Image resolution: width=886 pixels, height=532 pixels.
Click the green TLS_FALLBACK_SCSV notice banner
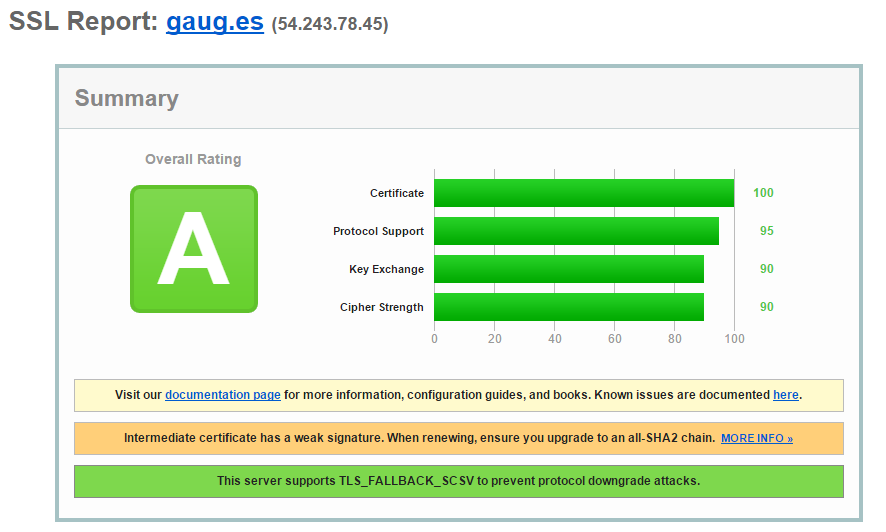[x=458, y=481]
